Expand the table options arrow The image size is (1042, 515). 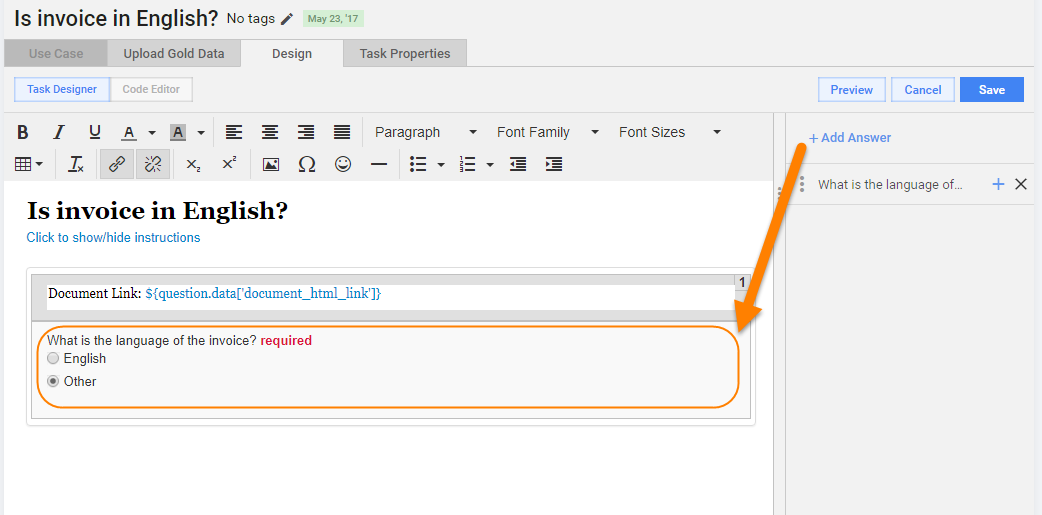(x=39, y=164)
